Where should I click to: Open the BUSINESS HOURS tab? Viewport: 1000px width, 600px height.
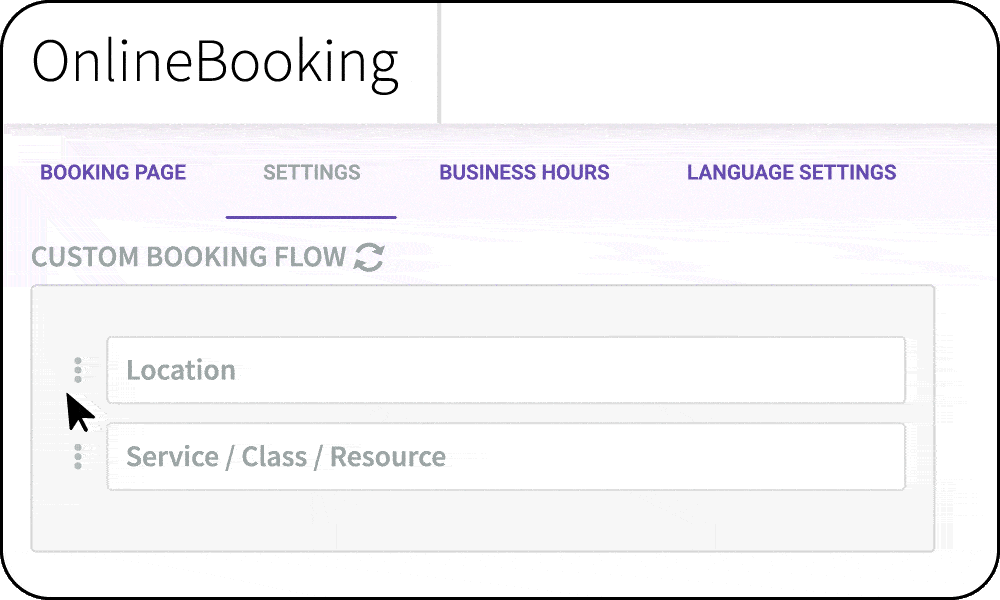(x=524, y=172)
